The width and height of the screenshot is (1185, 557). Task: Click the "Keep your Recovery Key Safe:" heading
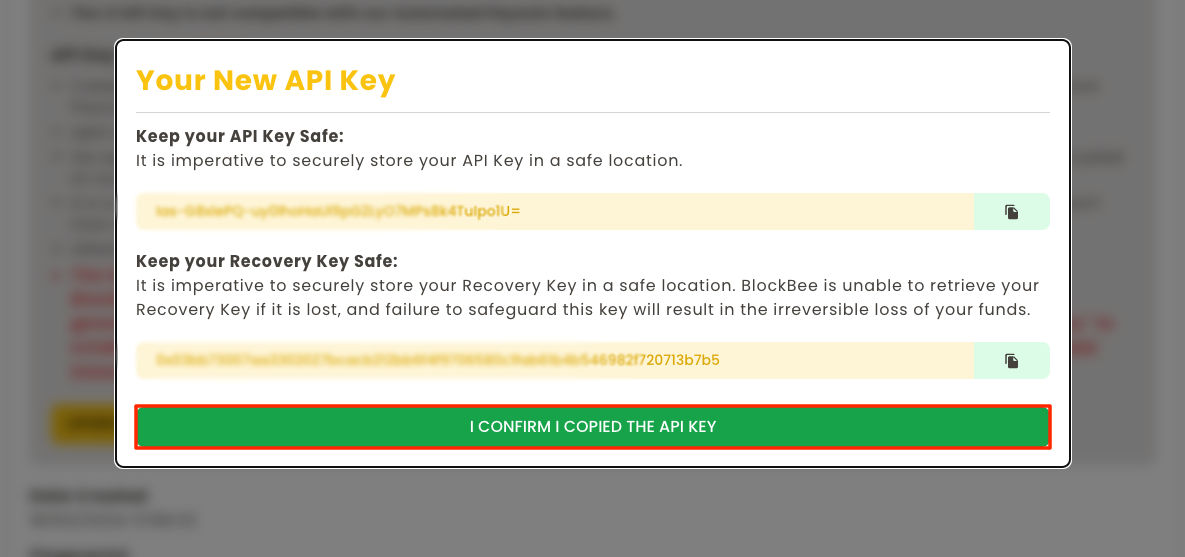(266, 261)
